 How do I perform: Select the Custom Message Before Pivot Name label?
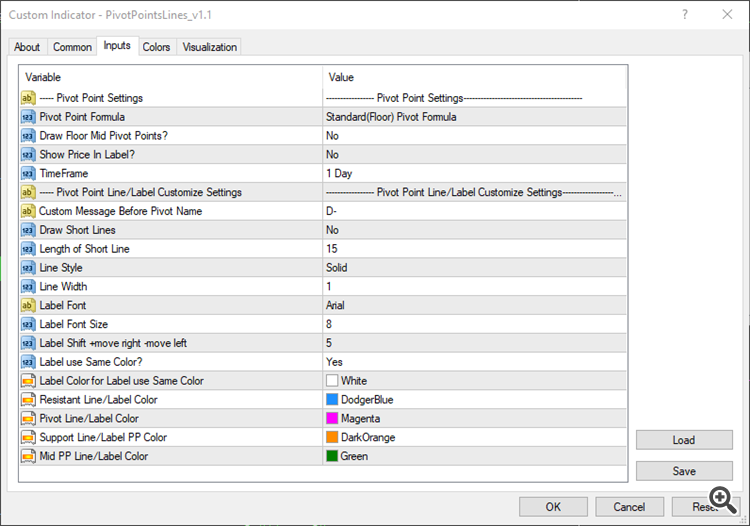coord(121,211)
